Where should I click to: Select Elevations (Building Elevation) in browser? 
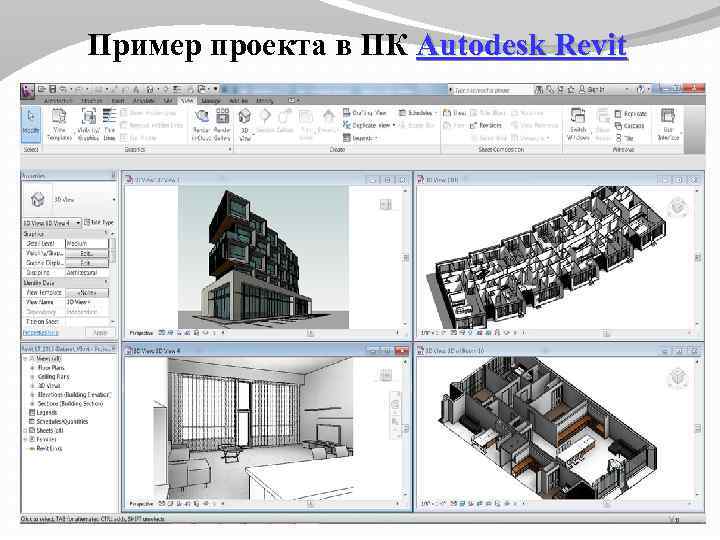coord(74,394)
